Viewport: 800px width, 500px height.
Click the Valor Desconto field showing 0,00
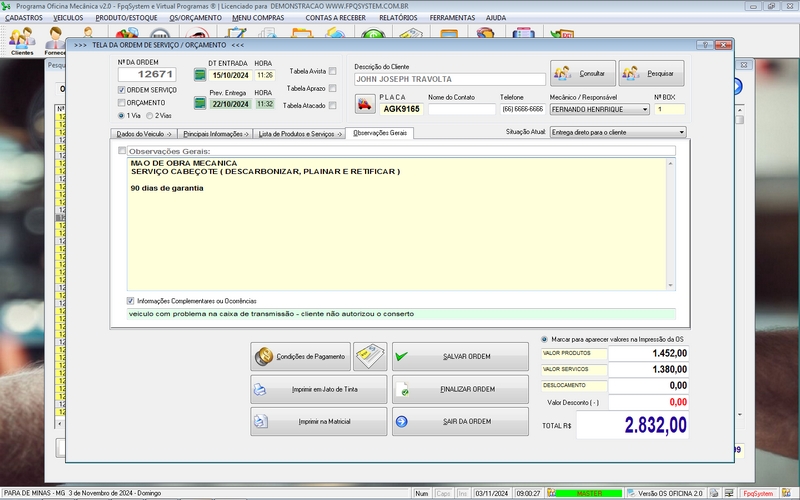coord(648,402)
